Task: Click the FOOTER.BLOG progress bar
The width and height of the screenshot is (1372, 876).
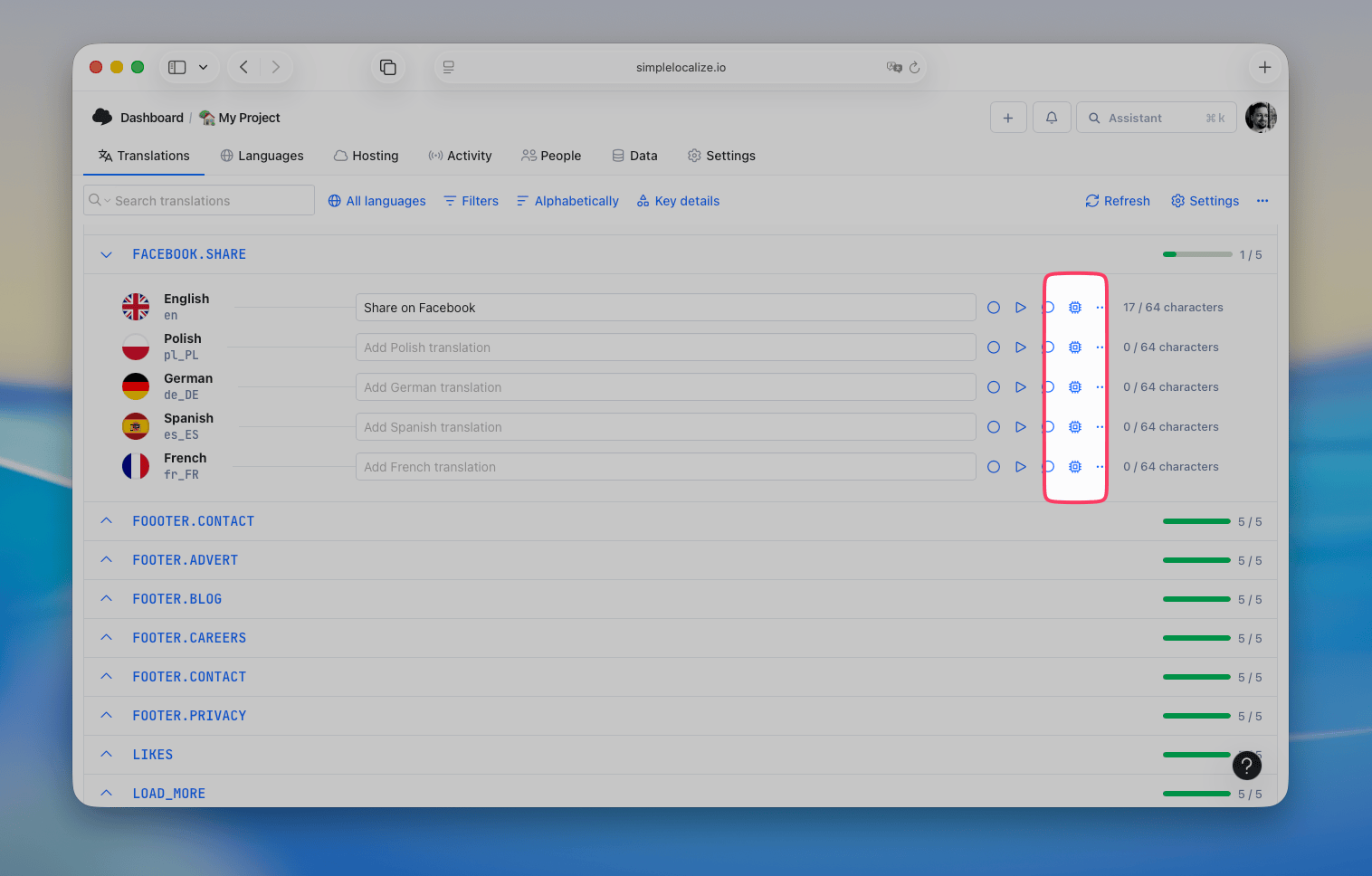Action: [1196, 598]
